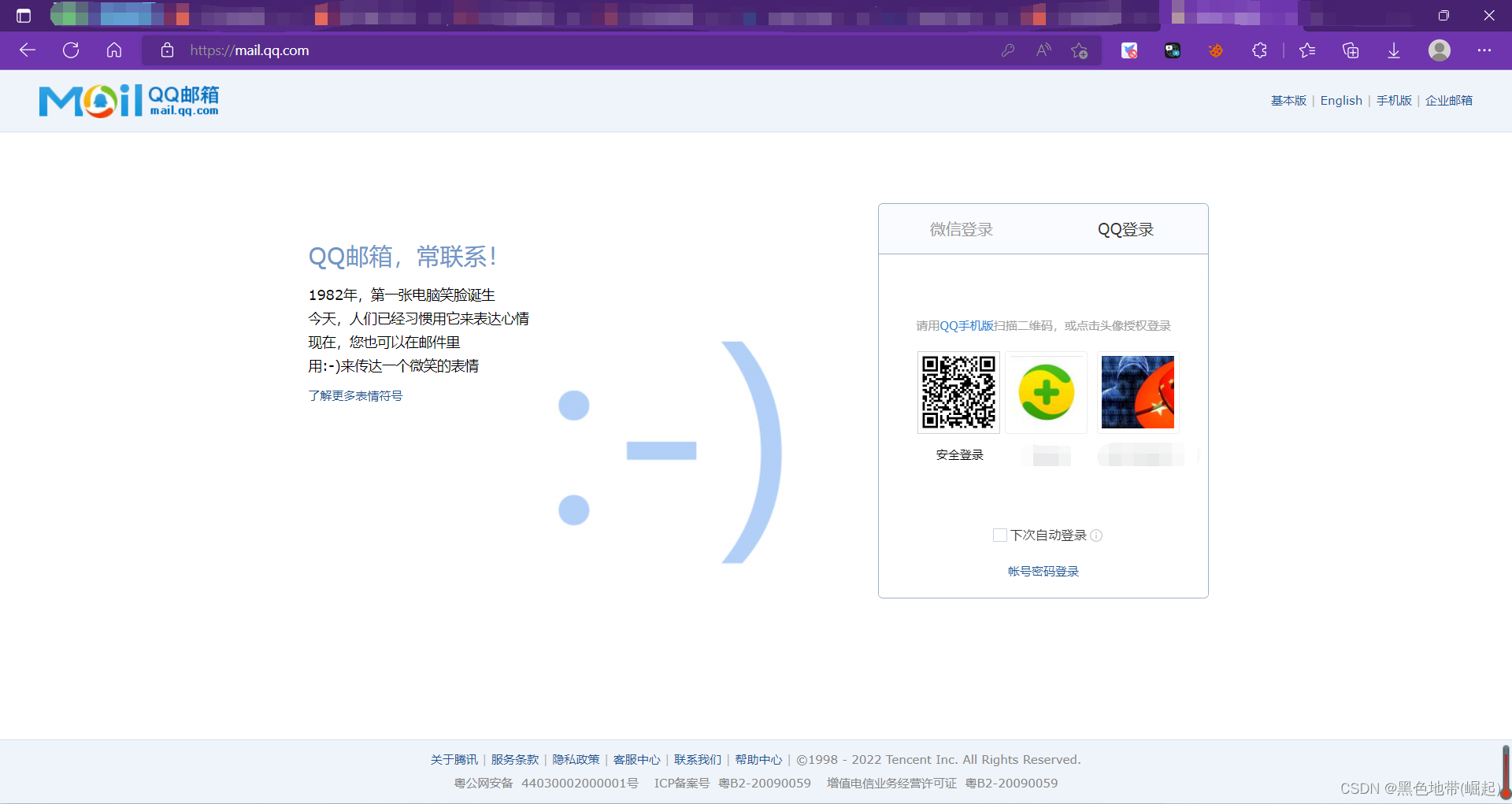Open the Extensions puzzle piece menu
The width and height of the screenshot is (1512, 804).
(1259, 50)
